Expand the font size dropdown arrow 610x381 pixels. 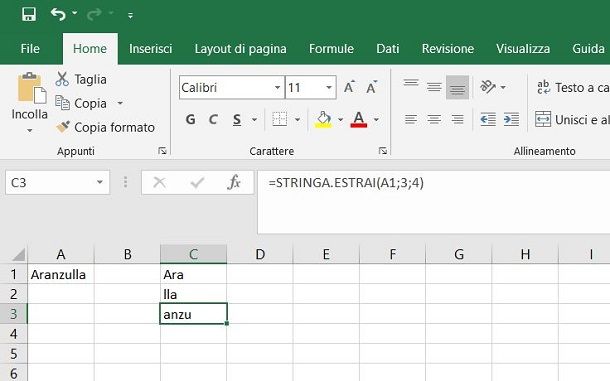tap(329, 88)
